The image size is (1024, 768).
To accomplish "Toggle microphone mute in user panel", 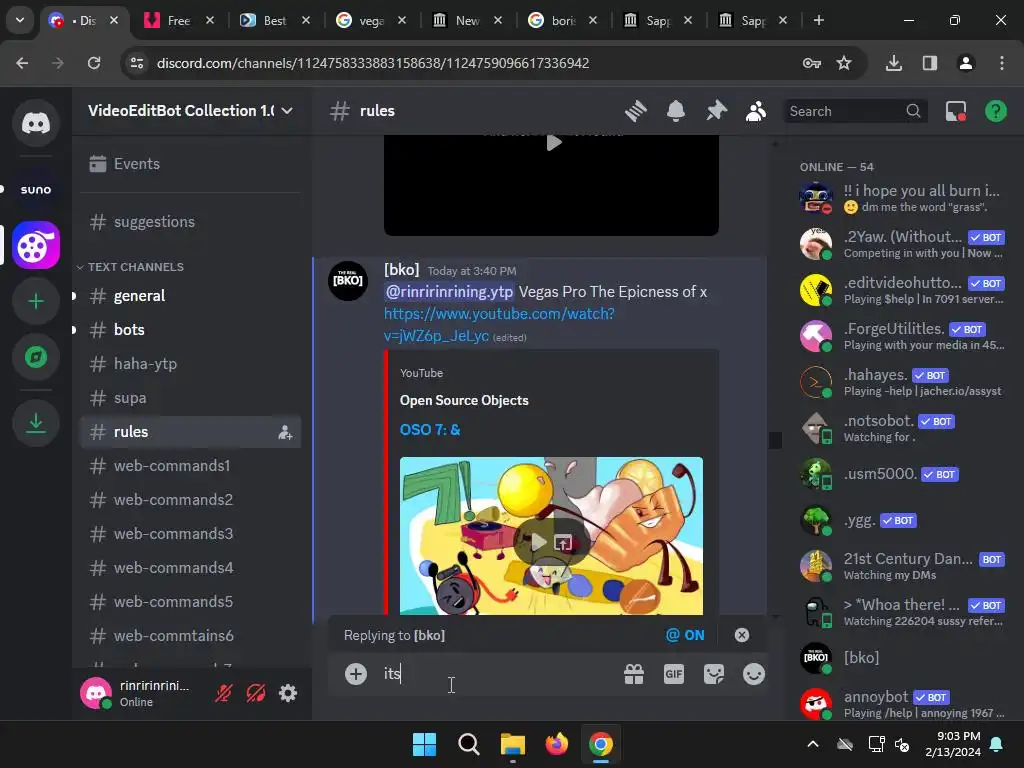I will [223, 693].
